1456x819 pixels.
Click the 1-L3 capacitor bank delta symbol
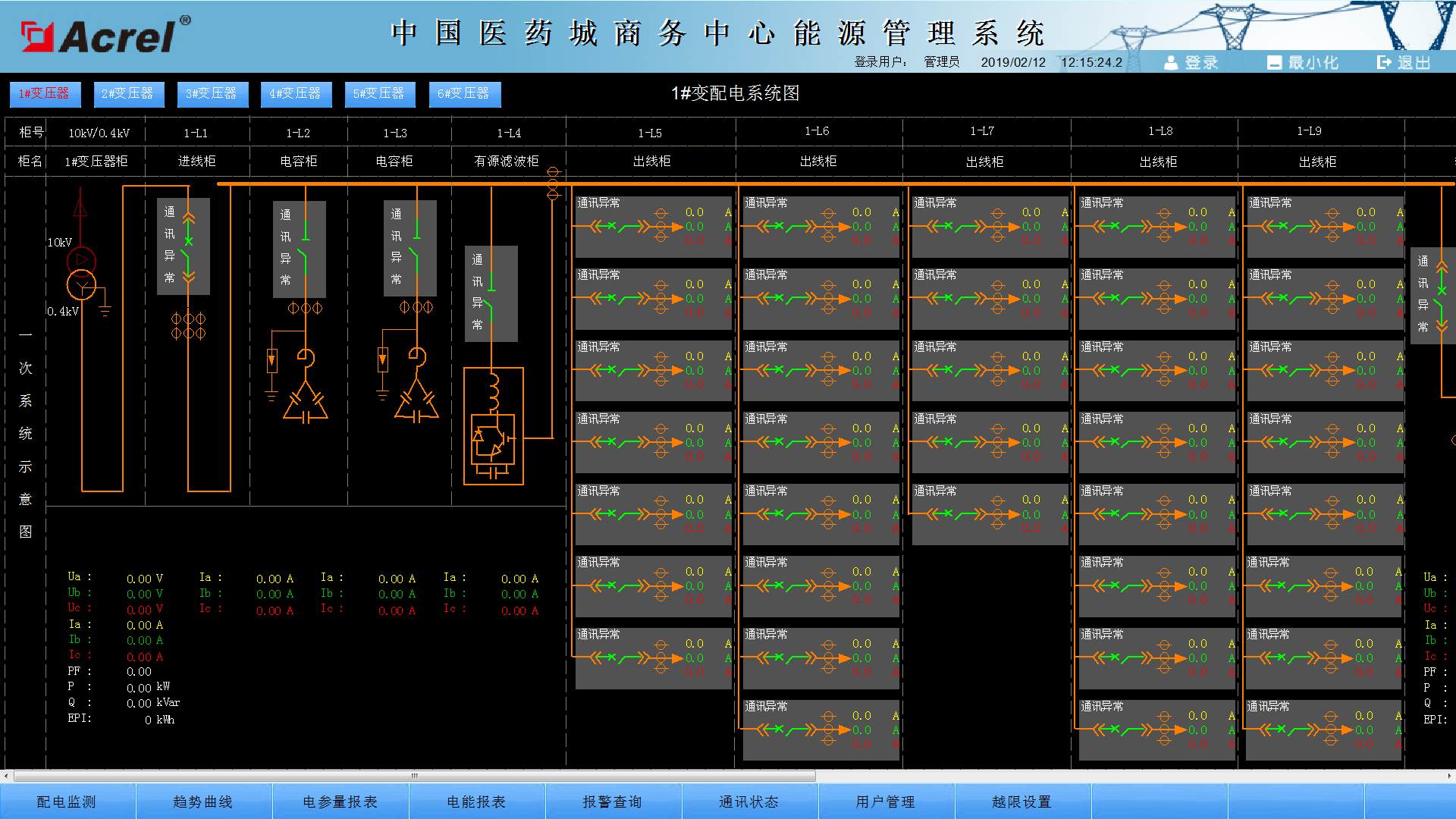tap(416, 402)
